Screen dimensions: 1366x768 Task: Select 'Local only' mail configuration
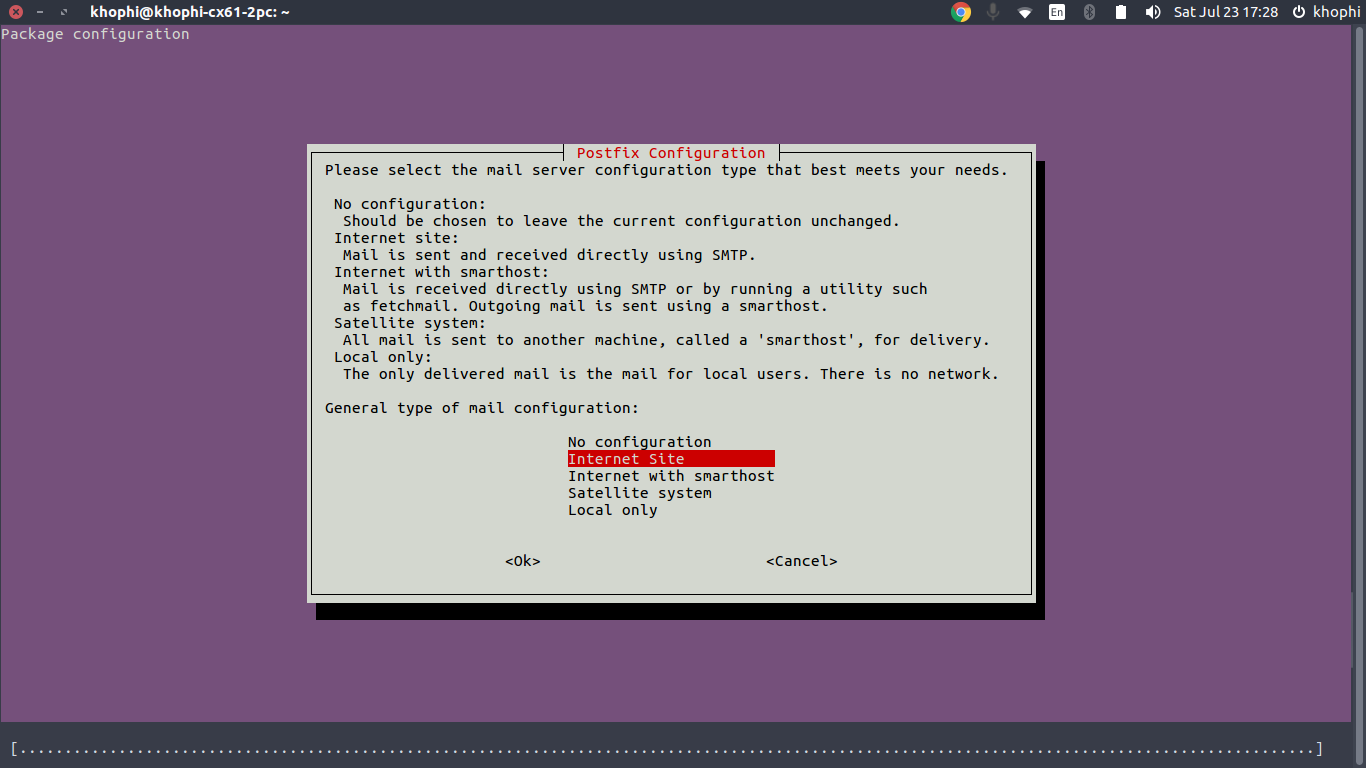pyautogui.click(x=612, y=510)
